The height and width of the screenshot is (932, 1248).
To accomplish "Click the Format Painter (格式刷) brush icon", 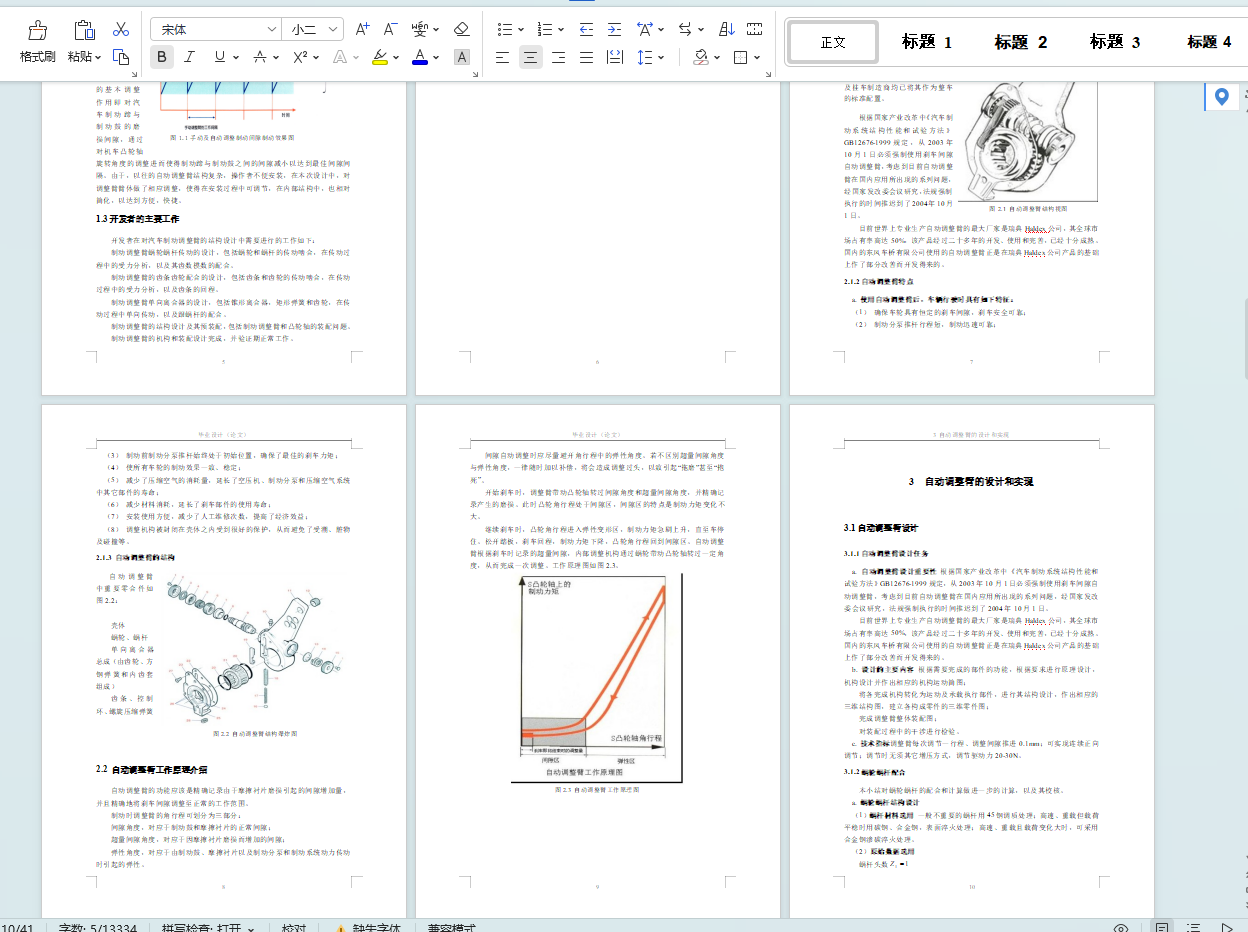I will coord(37,30).
